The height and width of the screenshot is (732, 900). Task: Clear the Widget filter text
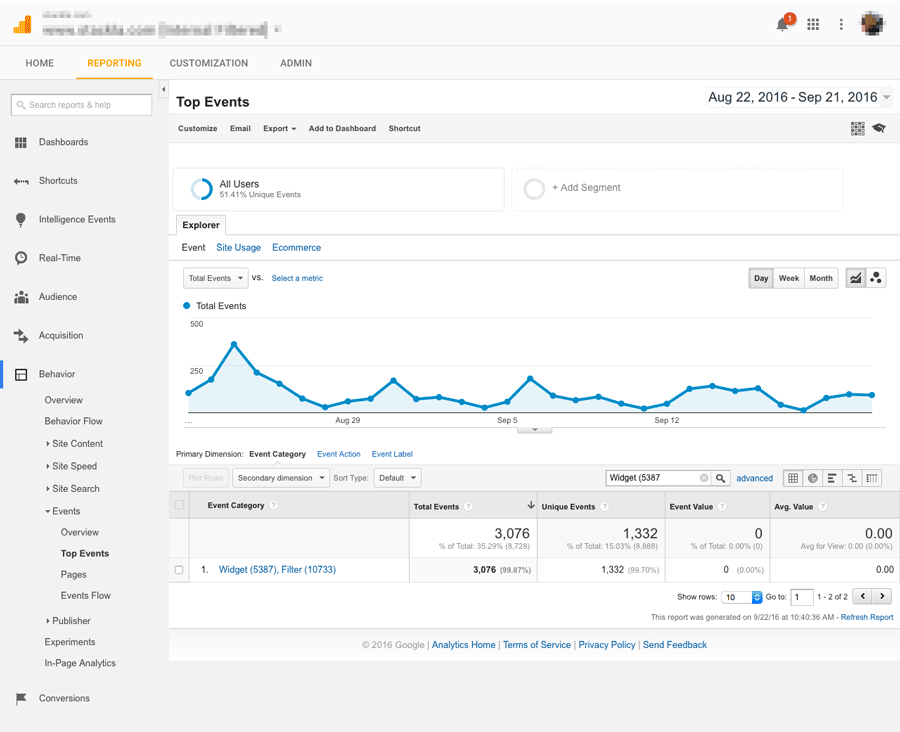(704, 478)
